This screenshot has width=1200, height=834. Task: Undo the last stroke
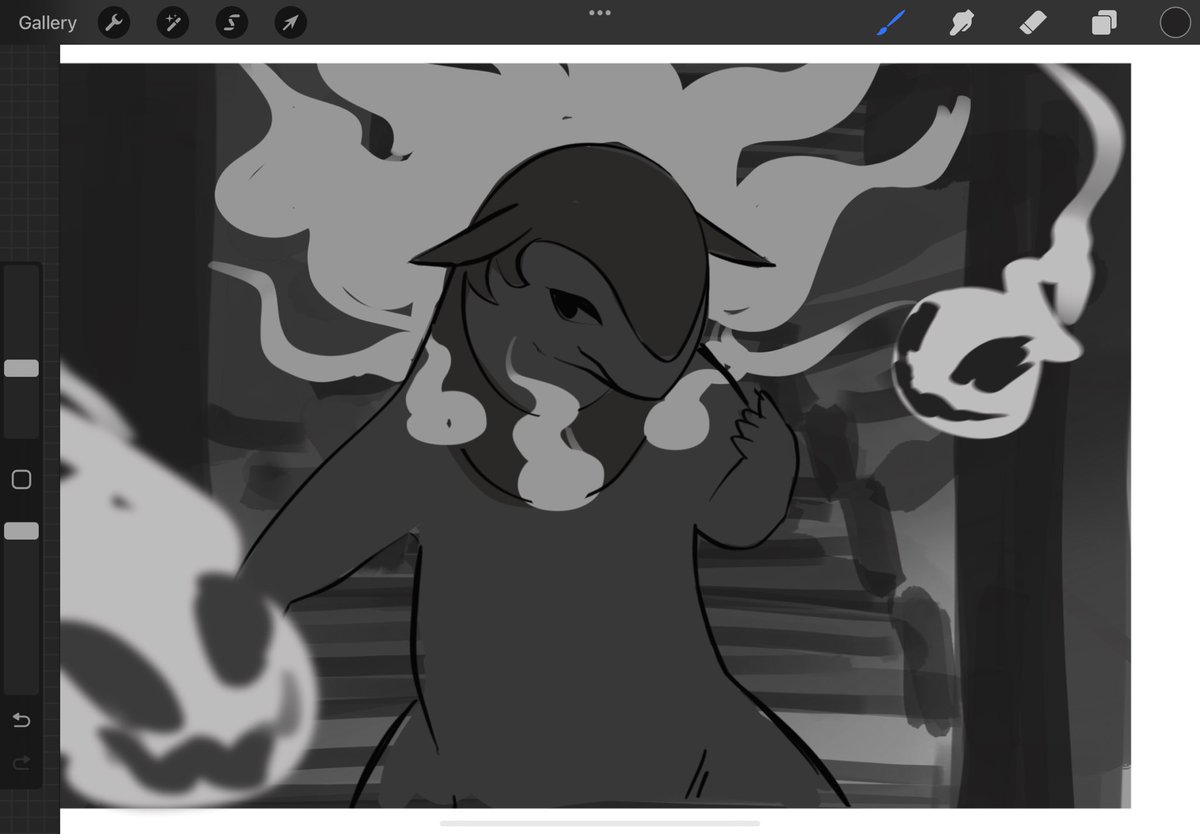point(21,720)
